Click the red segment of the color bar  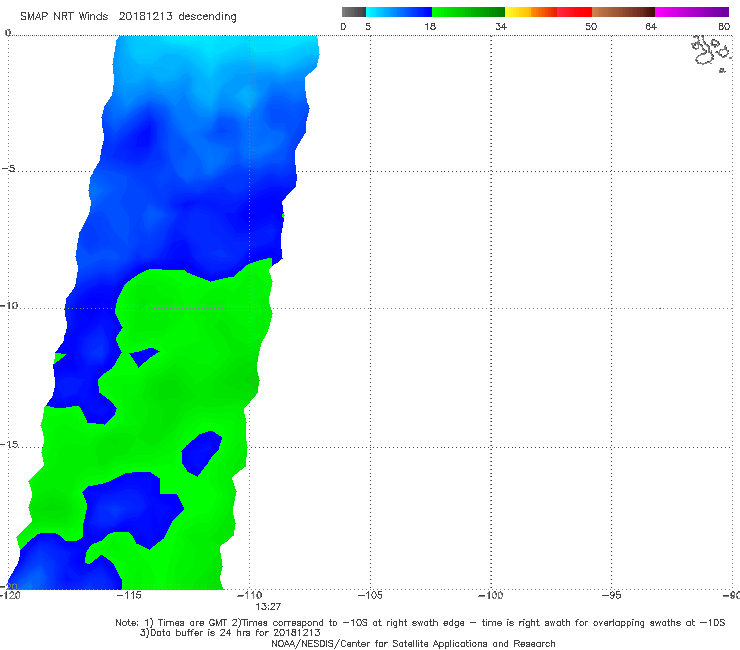[x=574, y=12]
